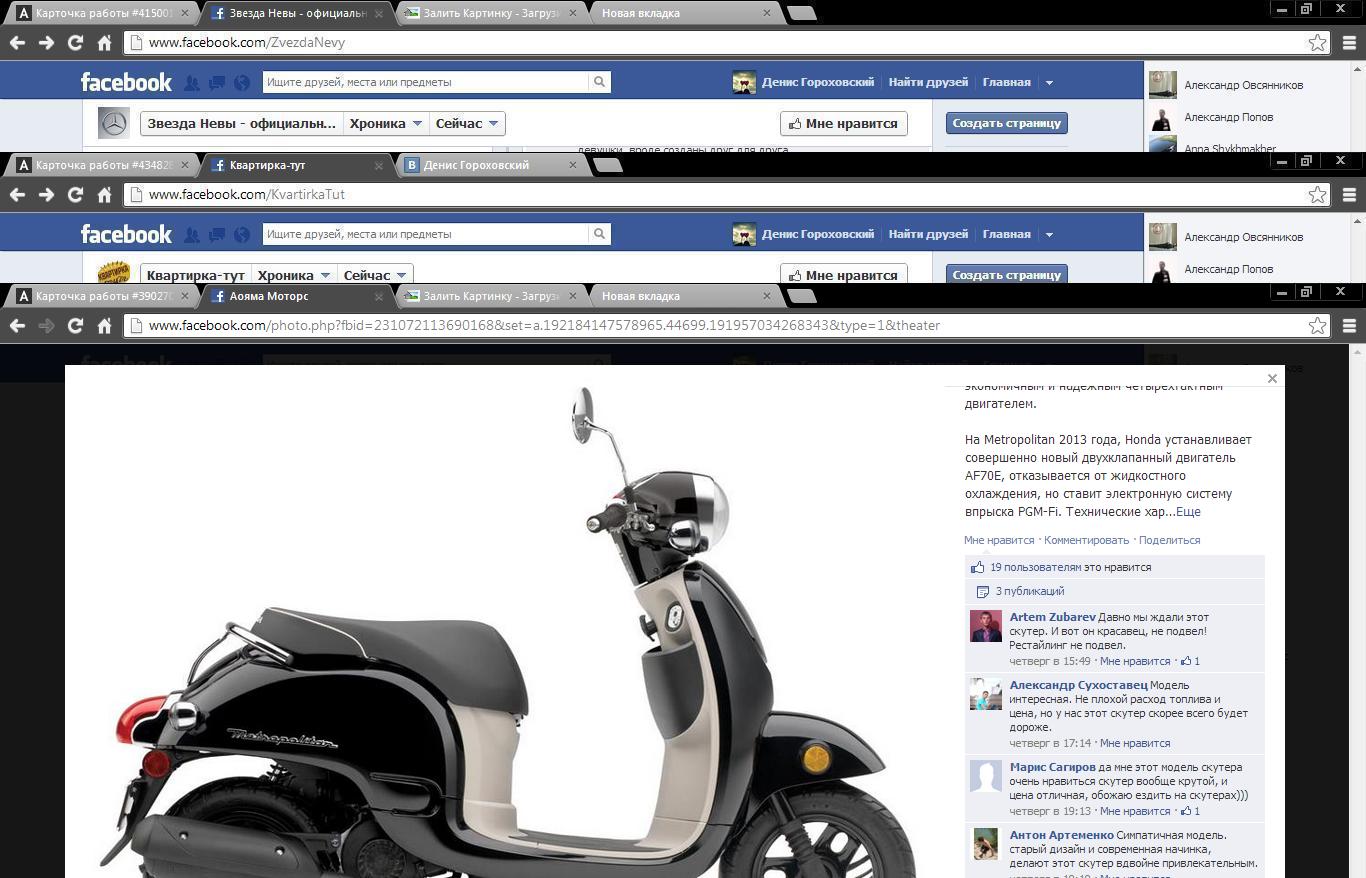Open messages icon in Звезда Невы window

point(216,83)
